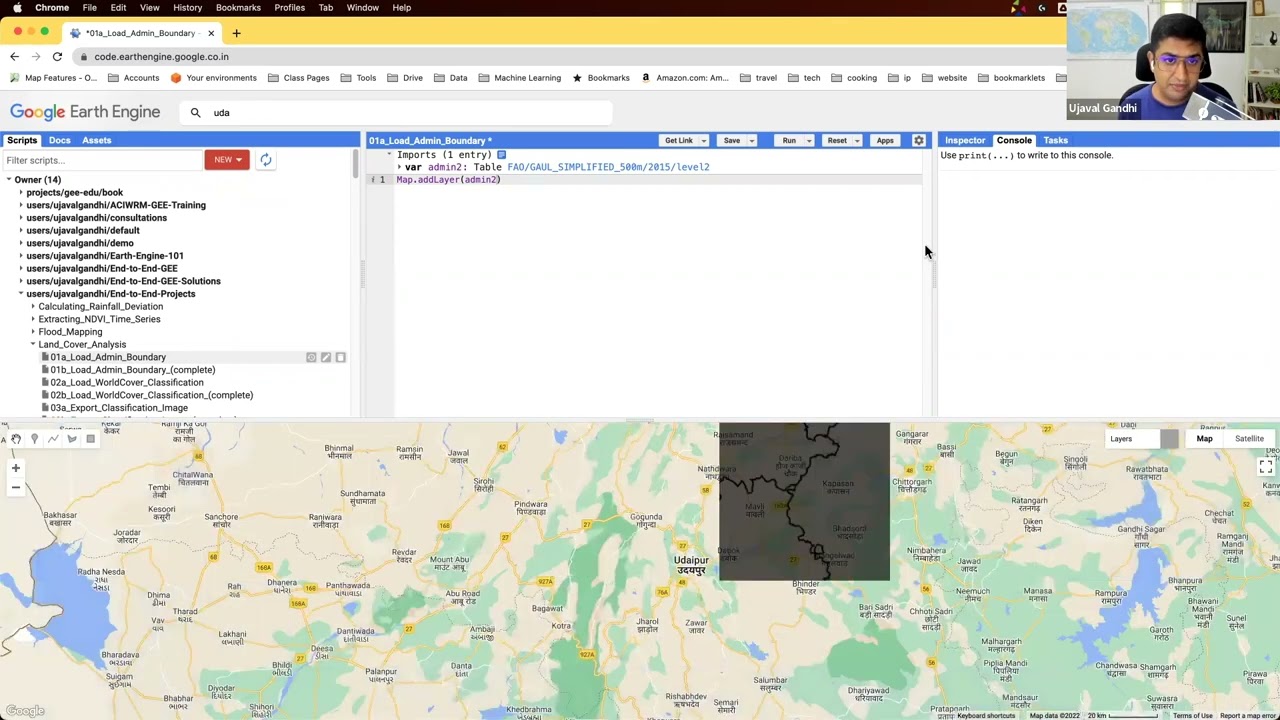1280x720 pixels.
Task: Zoom out on the map
Action: 15,487
